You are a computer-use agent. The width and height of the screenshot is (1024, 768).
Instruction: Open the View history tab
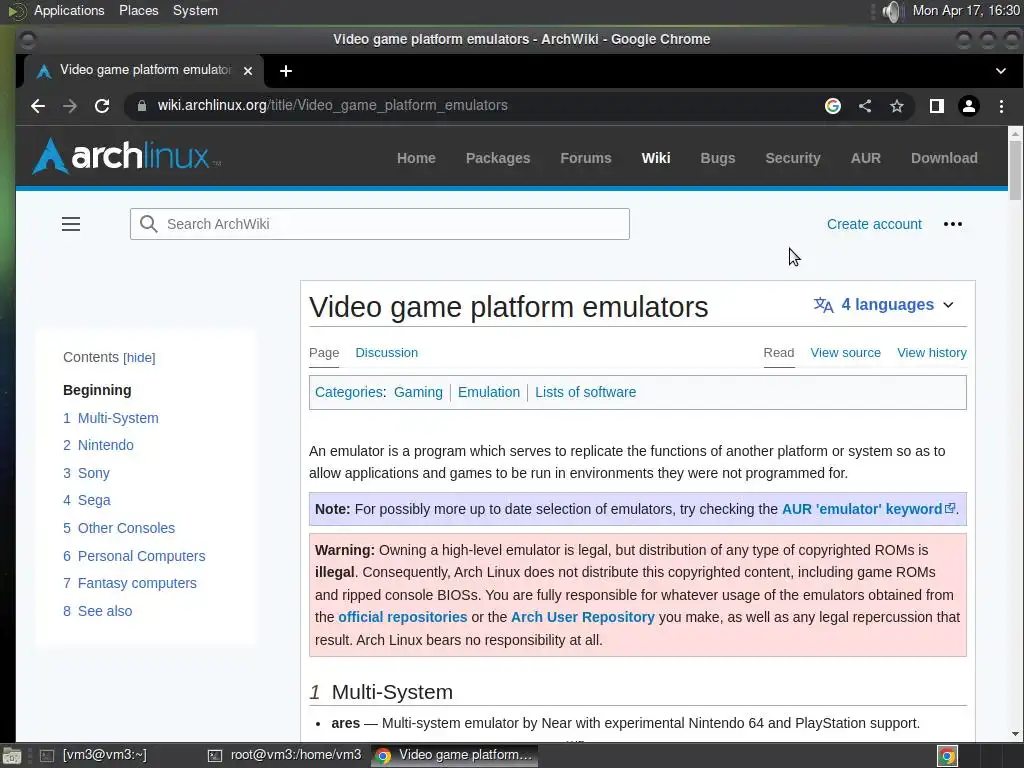pyautogui.click(x=931, y=353)
